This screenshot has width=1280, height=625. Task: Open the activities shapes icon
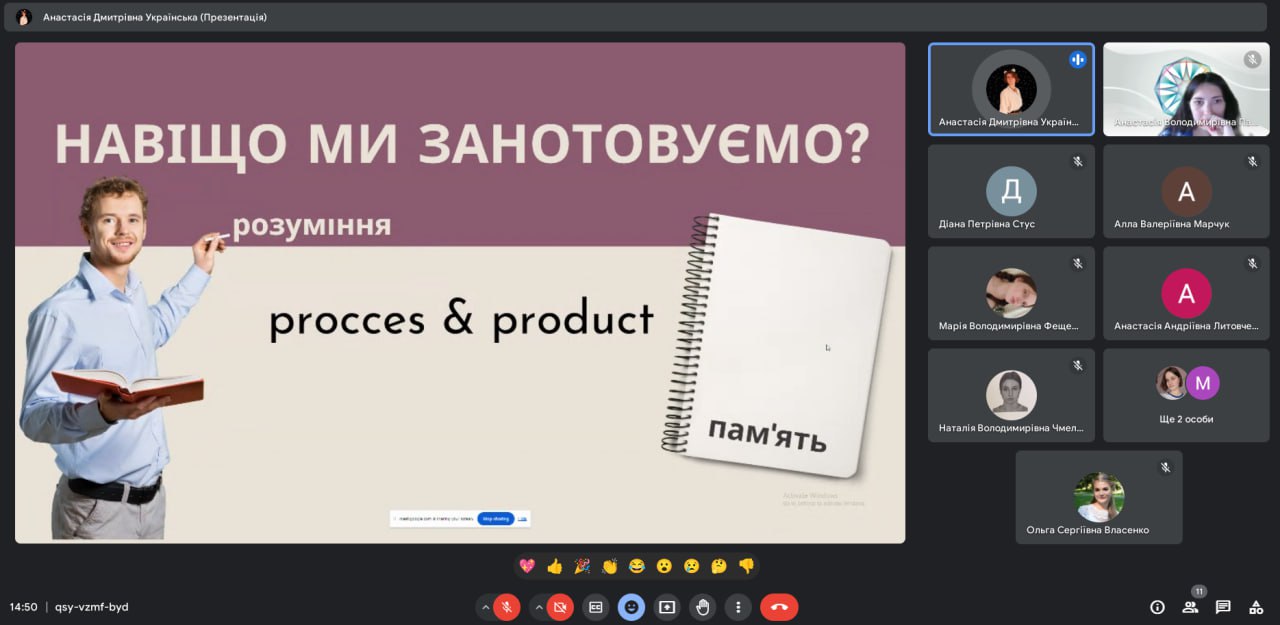point(1256,607)
